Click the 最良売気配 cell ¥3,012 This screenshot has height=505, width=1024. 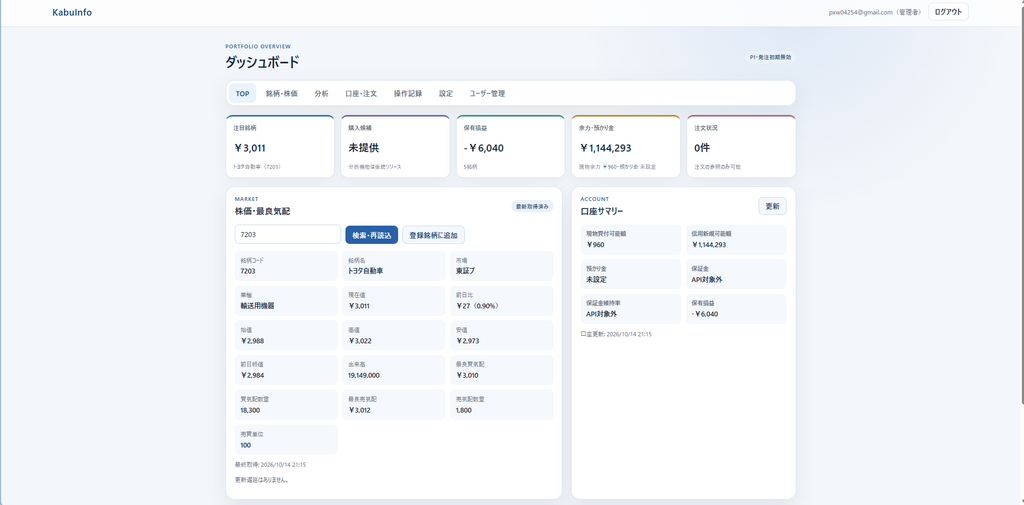click(394, 404)
